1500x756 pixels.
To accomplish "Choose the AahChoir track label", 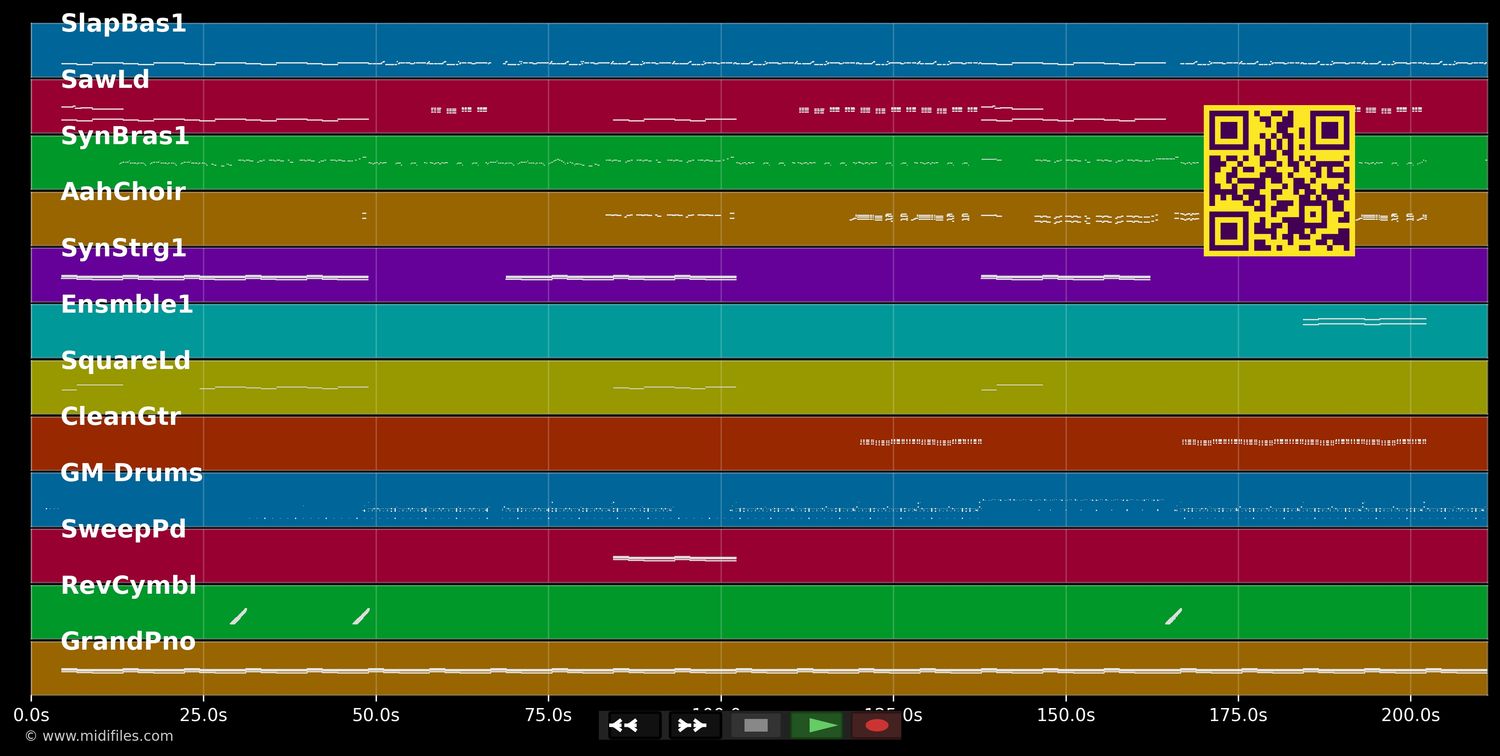I will point(123,192).
